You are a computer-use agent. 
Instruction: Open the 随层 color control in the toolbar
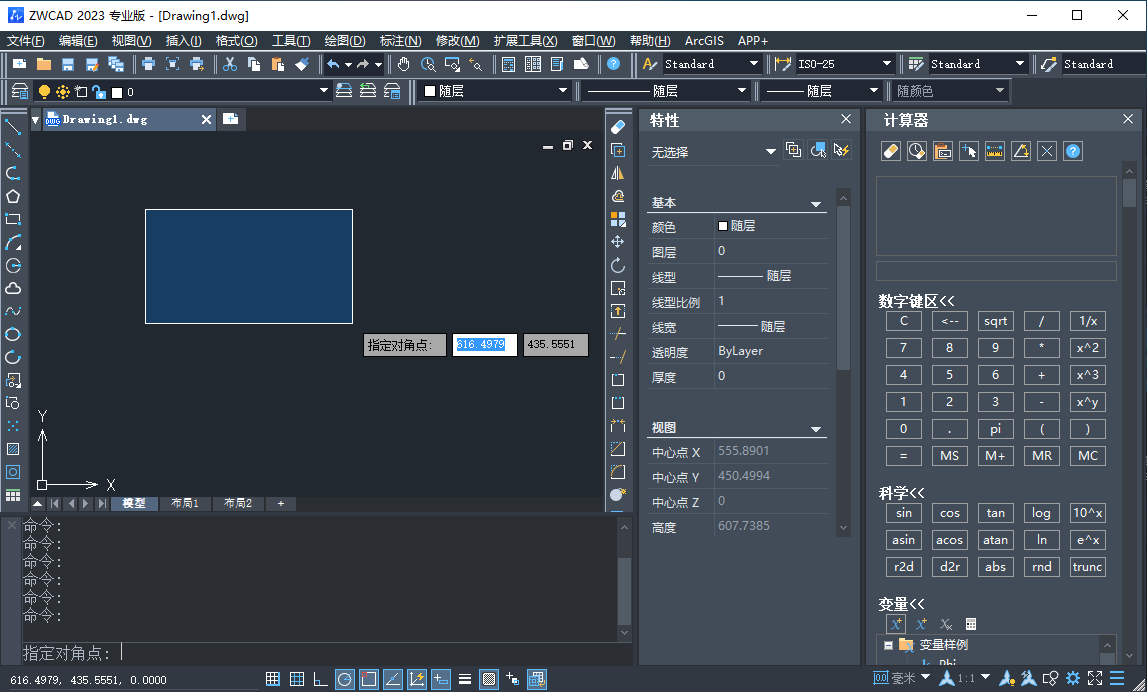(x=494, y=91)
